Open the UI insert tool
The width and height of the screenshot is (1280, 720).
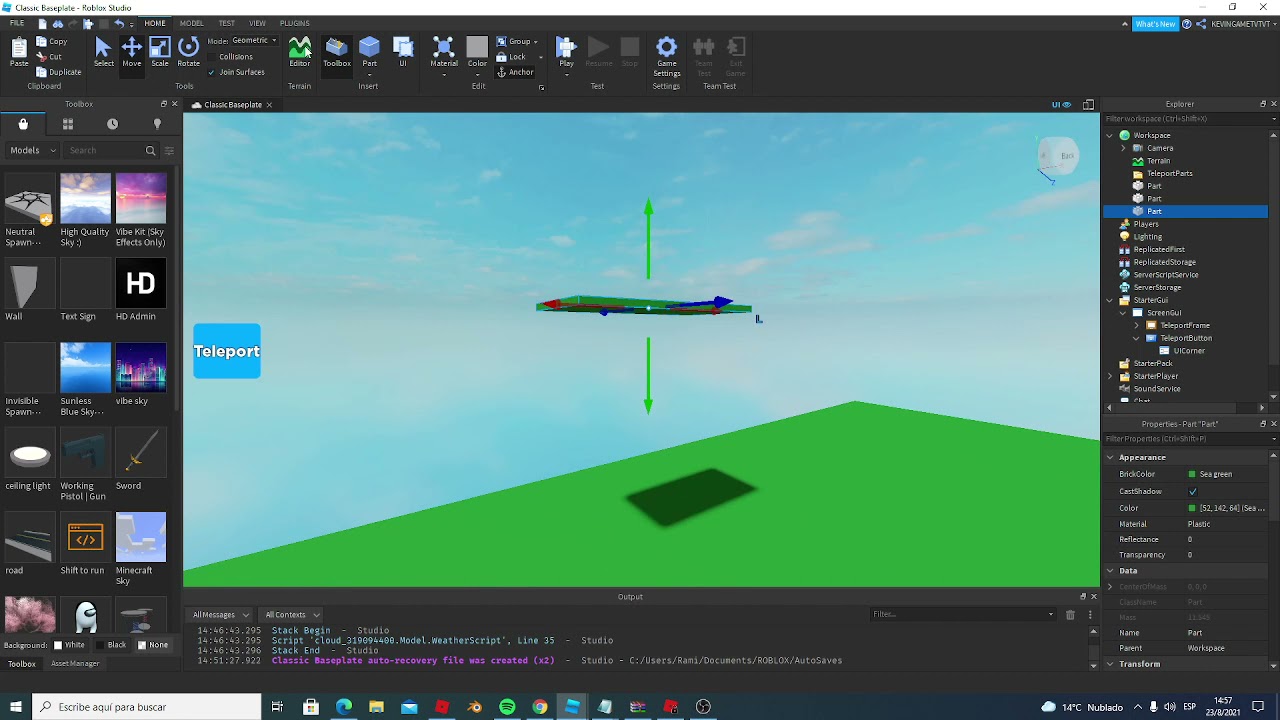403,52
